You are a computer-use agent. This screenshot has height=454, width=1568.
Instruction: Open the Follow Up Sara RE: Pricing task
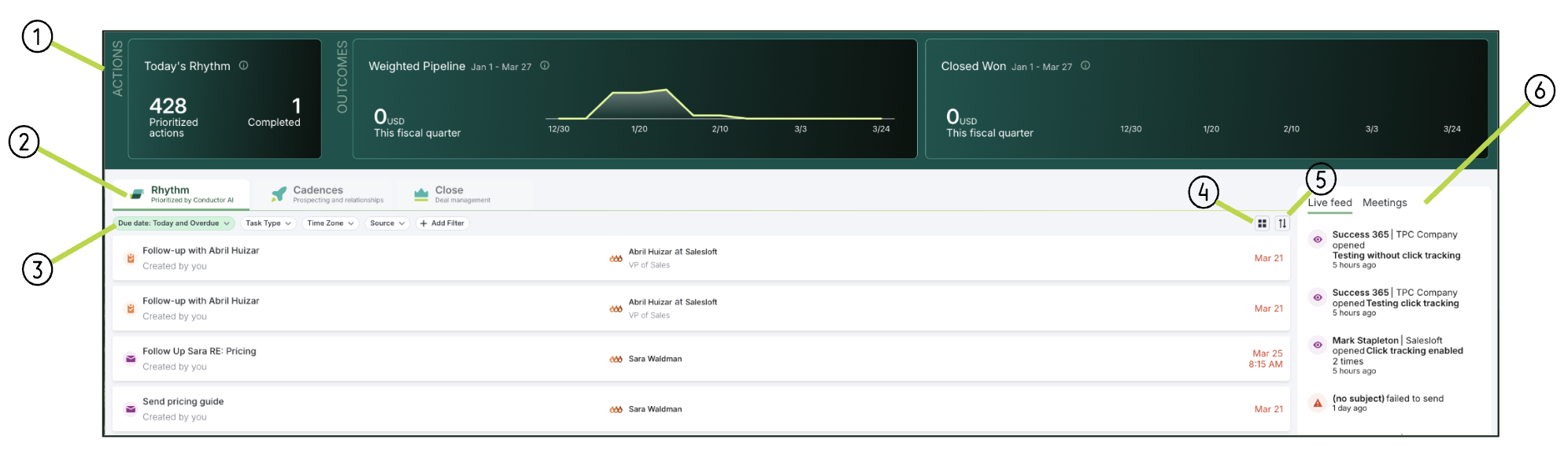tap(701, 359)
